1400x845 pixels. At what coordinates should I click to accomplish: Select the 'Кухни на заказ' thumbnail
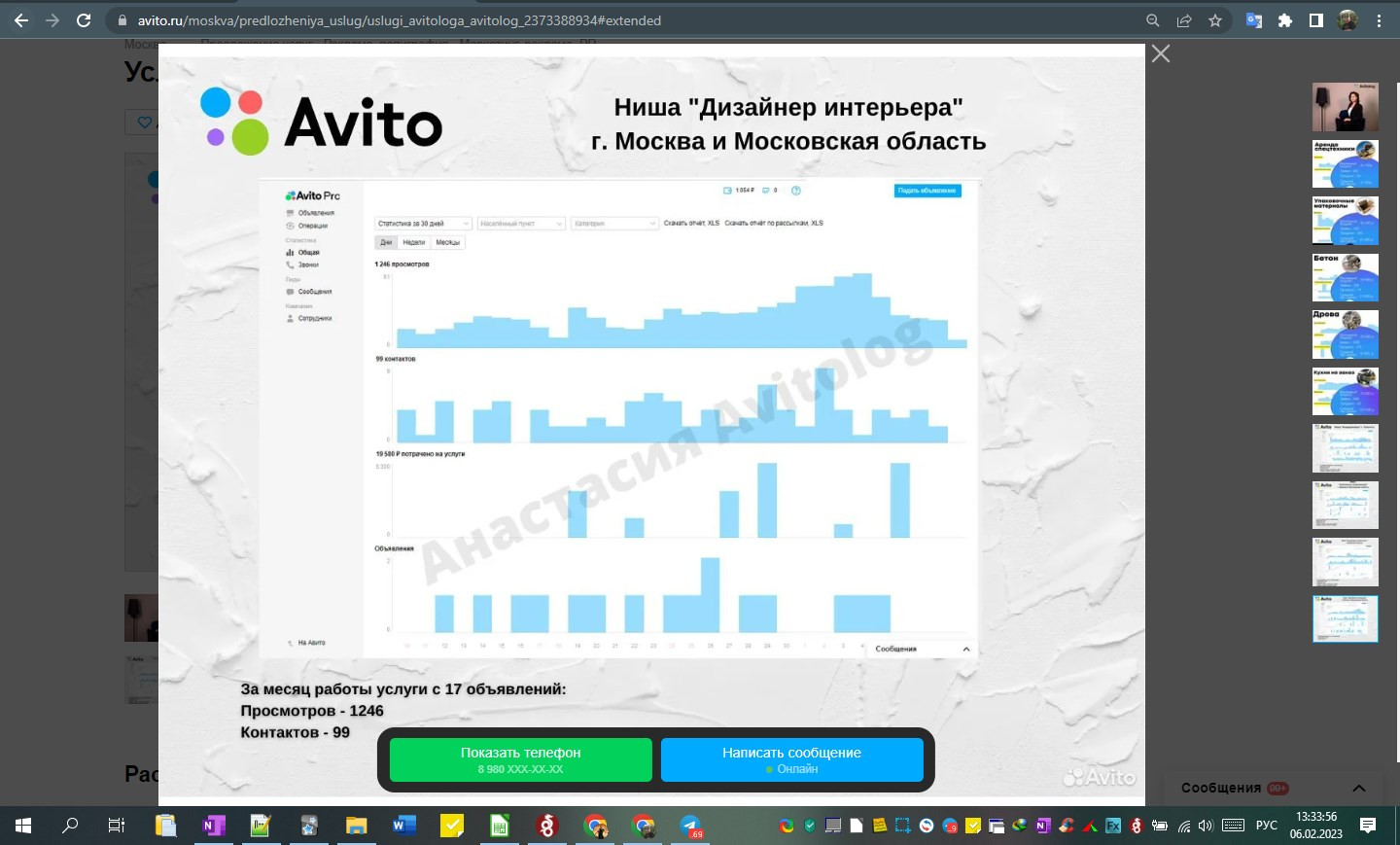(1346, 392)
